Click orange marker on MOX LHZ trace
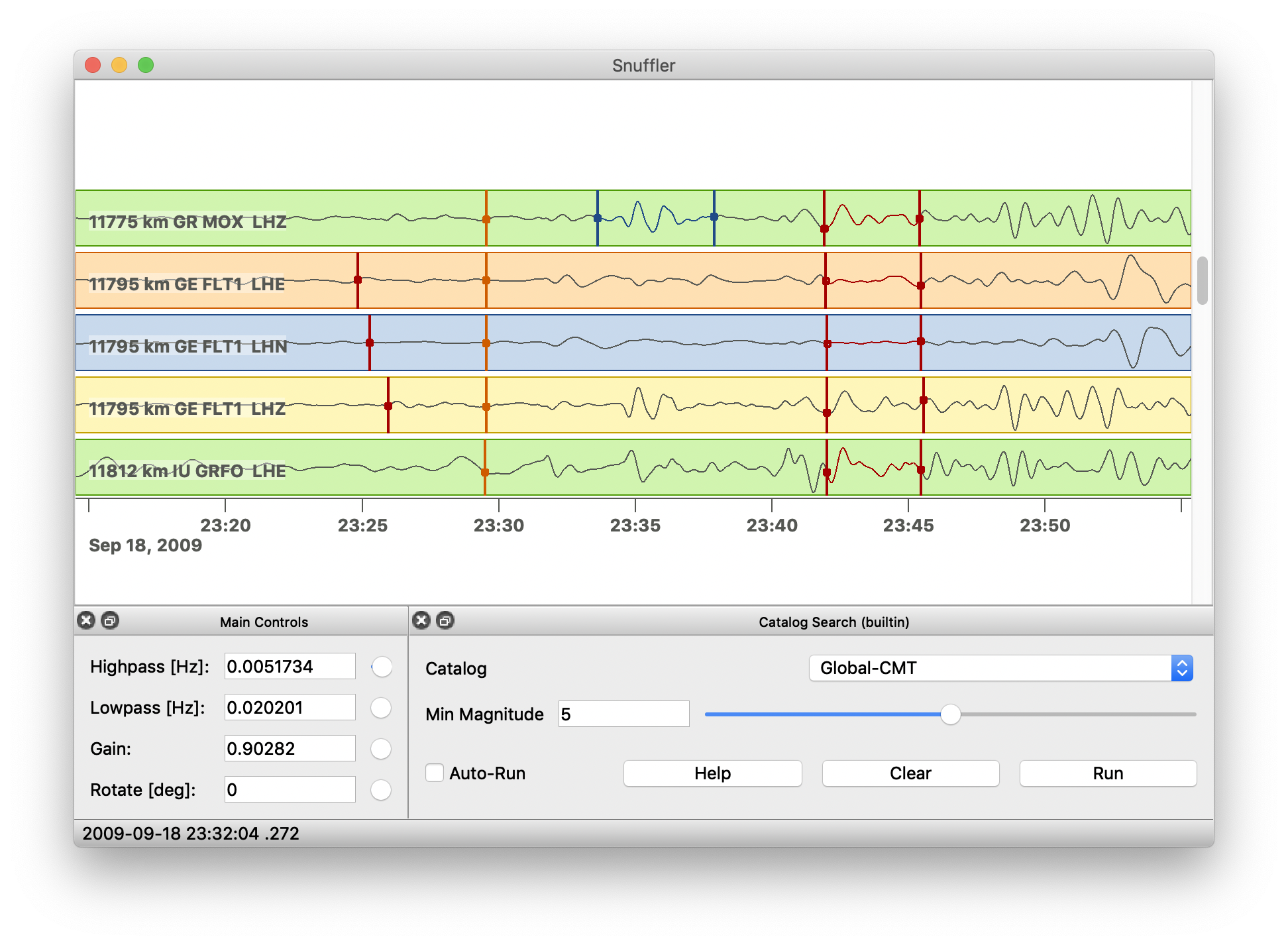Viewport: 1288px width, 945px height. (486, 219)
